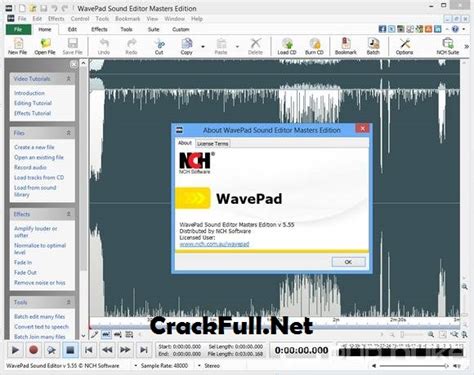Click the Scrub play button
Viewport: 474px width, 375px height.
tap(52, 350)
